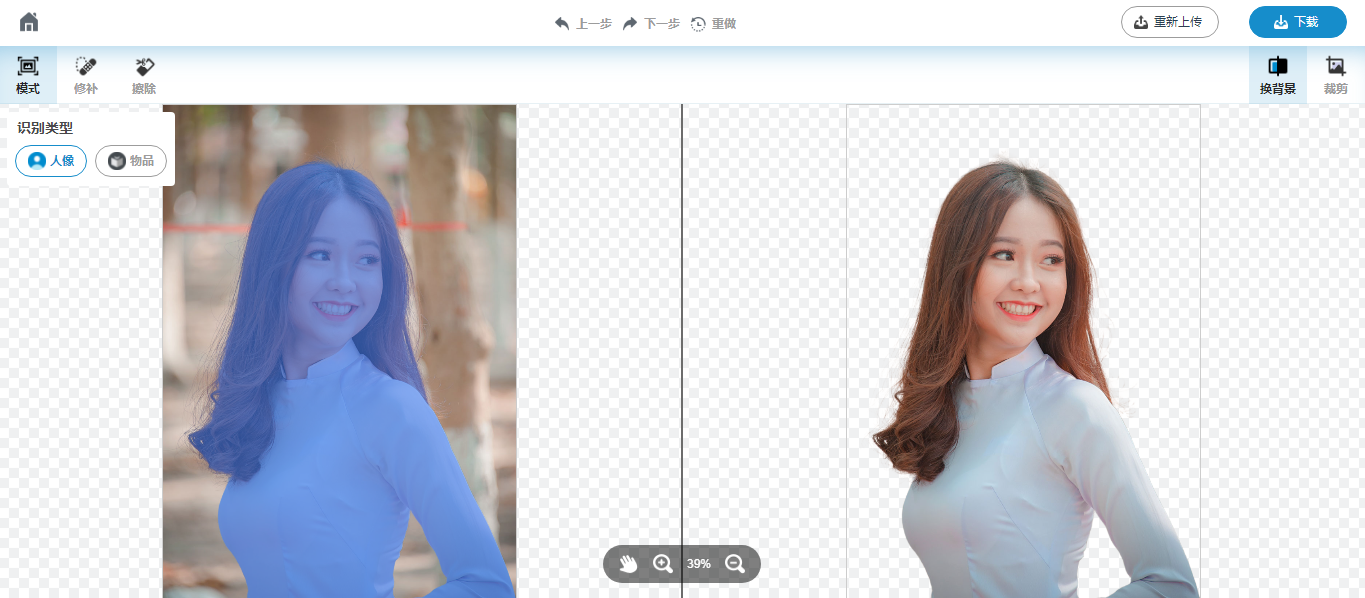Click the cutout result preview image
The height and width of the screenshot is (598, 1365).
1023,350
